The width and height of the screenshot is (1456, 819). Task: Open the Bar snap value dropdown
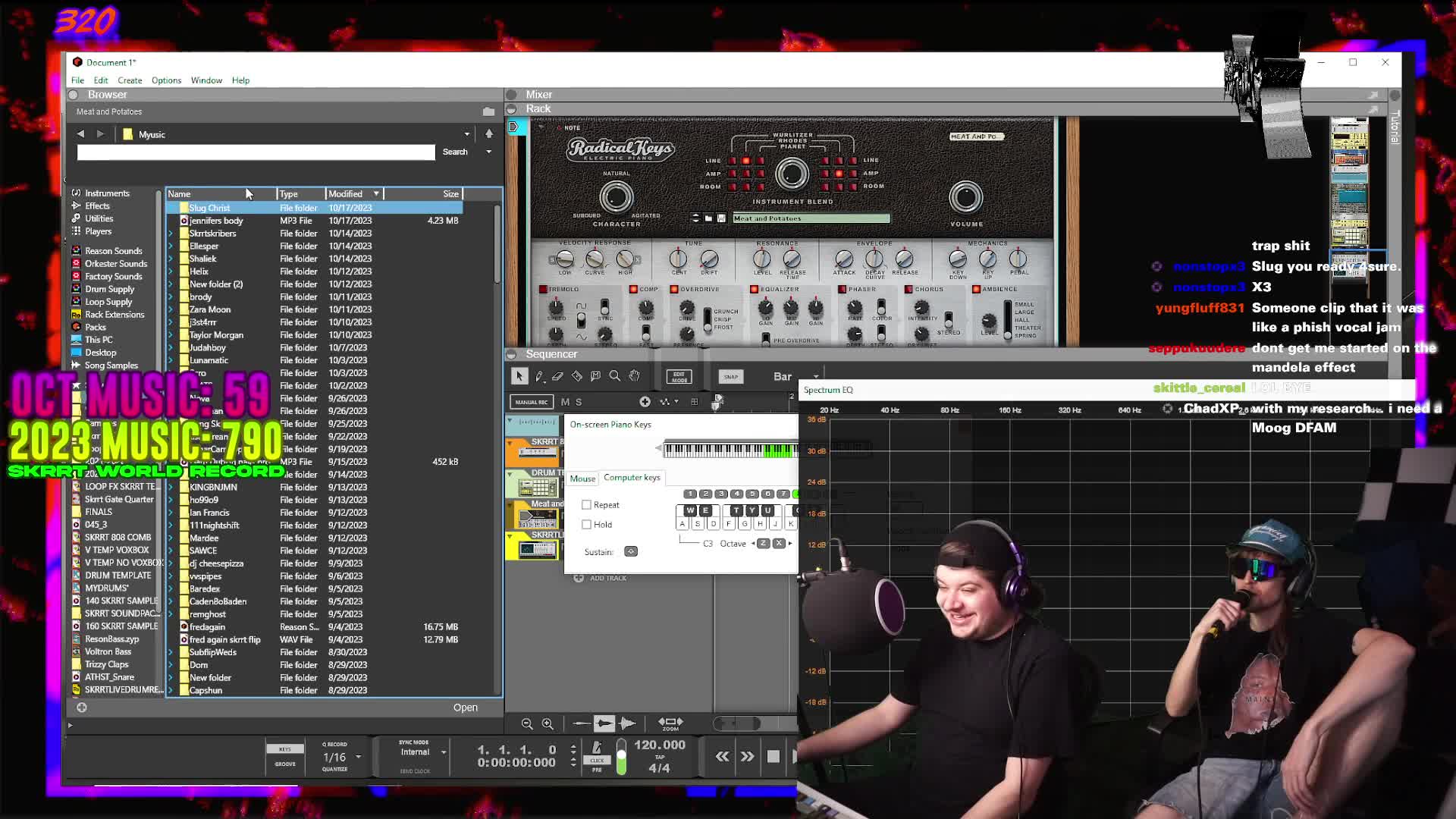click(816, 377)
